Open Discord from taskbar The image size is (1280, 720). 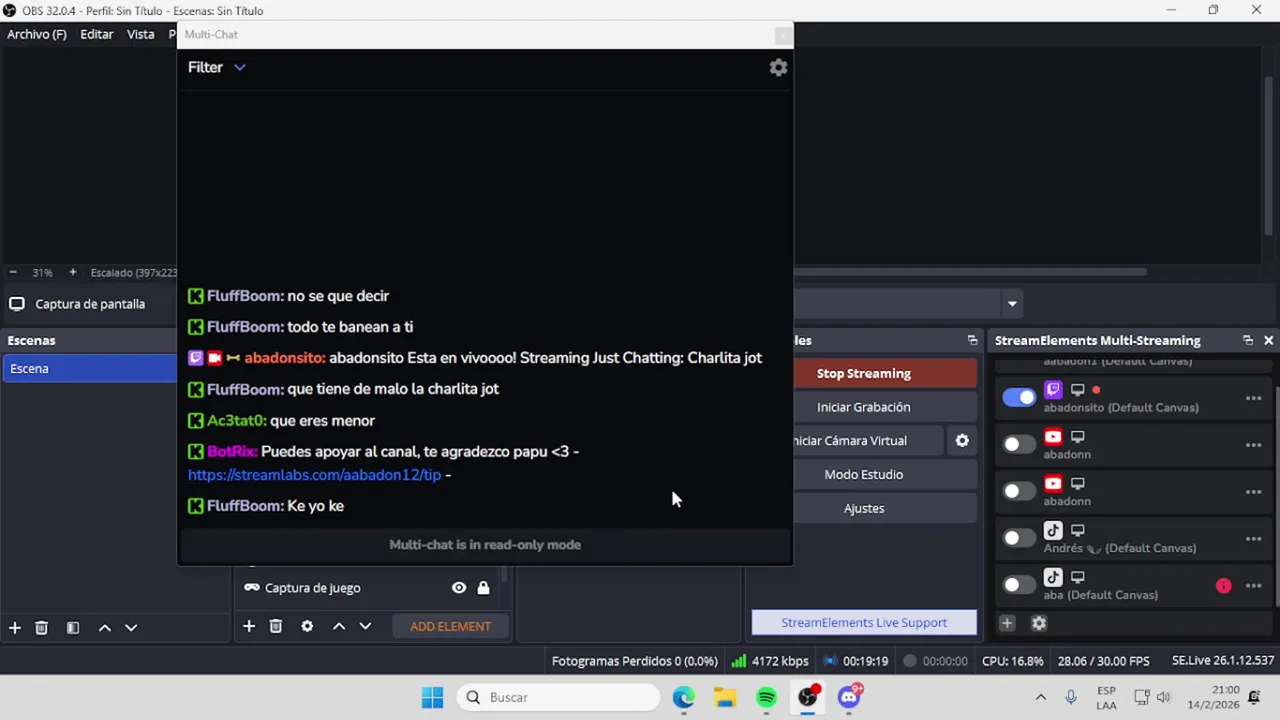click(849, 697)
